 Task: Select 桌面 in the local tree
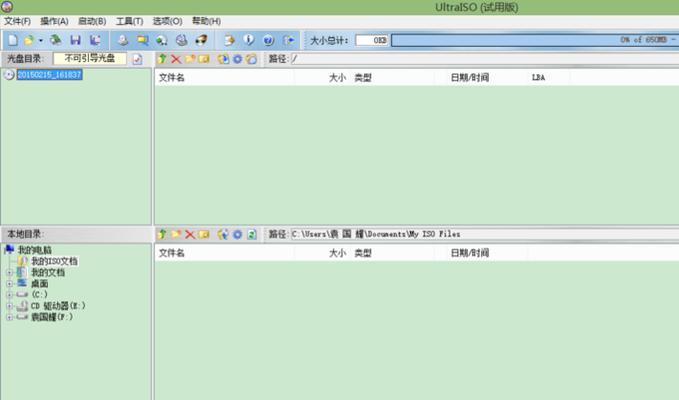(x=39, y=284)
